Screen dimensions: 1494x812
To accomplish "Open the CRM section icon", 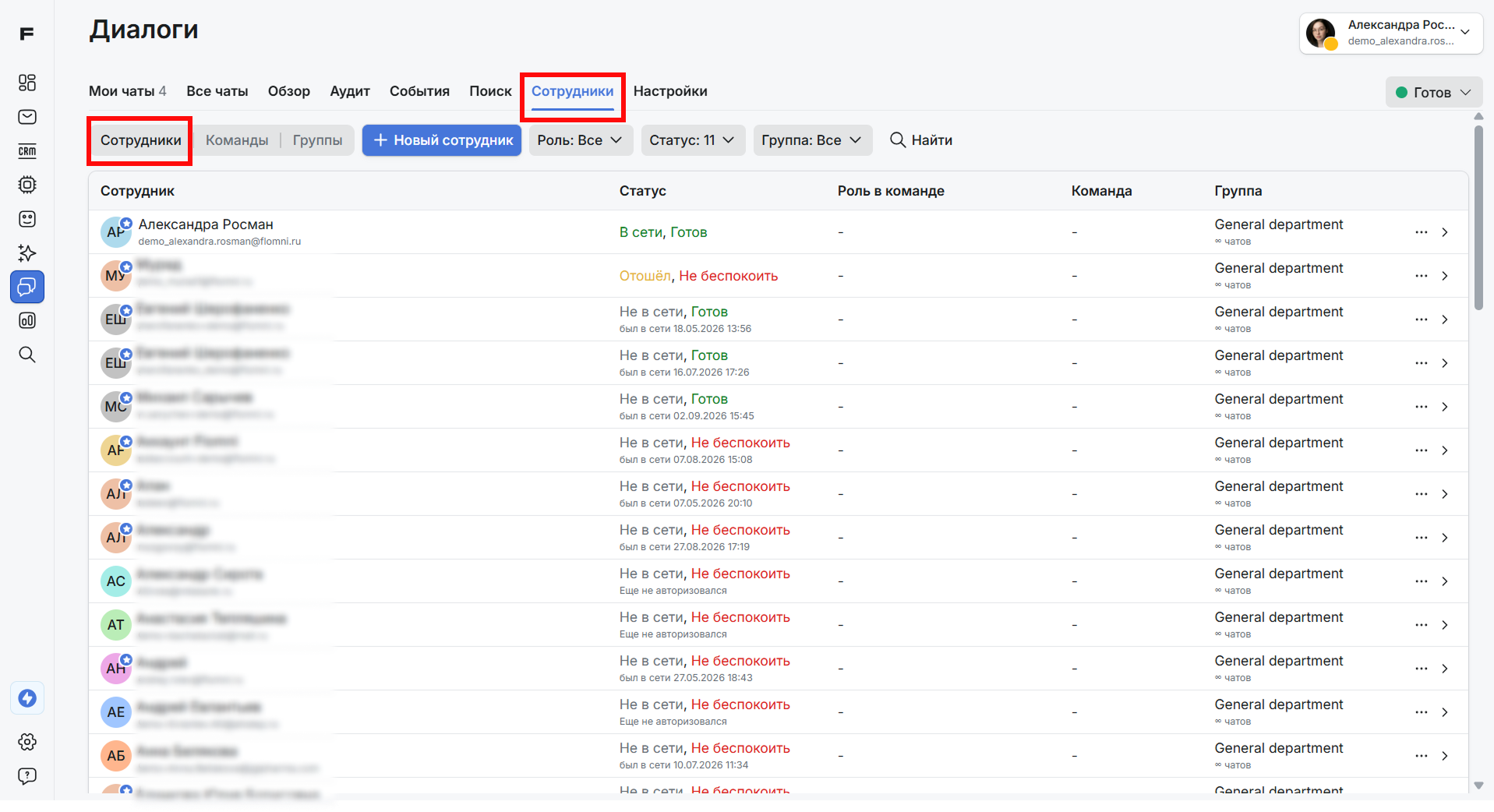I will tap(27, 151).
